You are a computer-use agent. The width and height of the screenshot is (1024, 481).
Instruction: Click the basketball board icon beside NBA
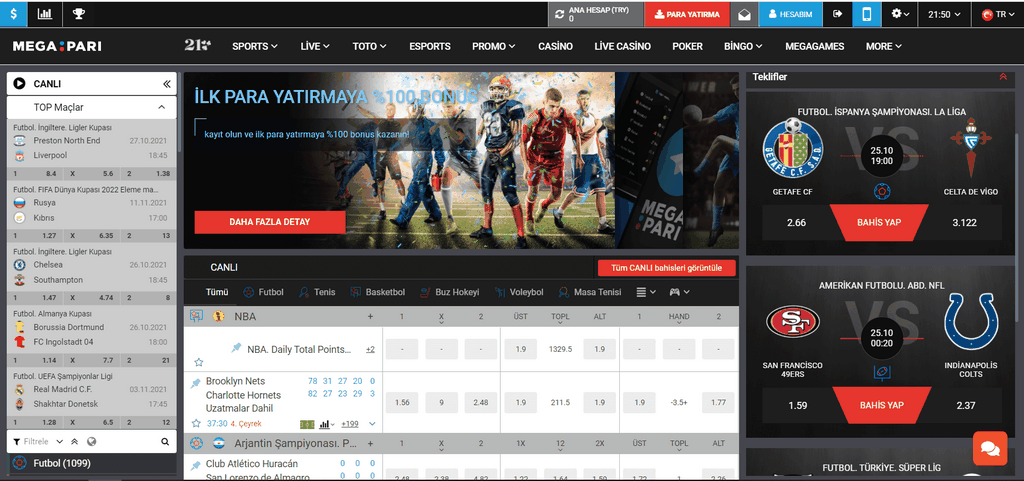196,317
